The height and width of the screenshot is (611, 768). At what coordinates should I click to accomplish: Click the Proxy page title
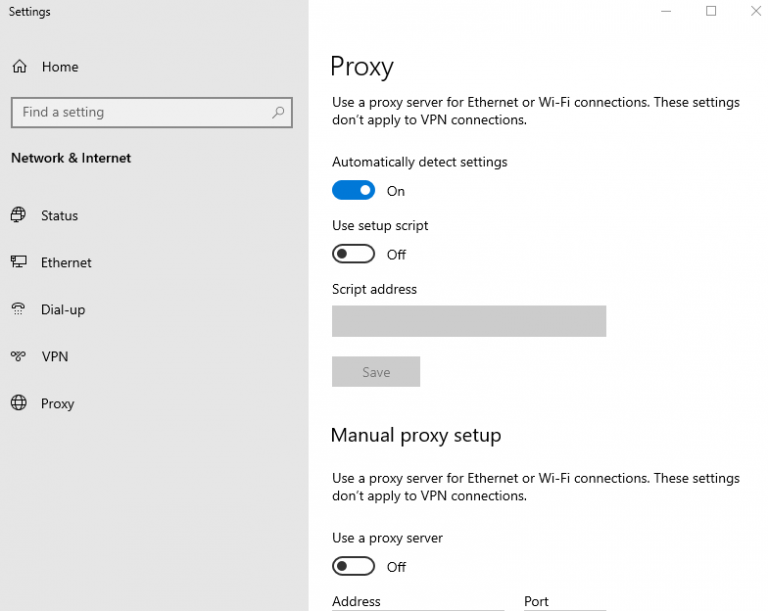coord(362,67)
